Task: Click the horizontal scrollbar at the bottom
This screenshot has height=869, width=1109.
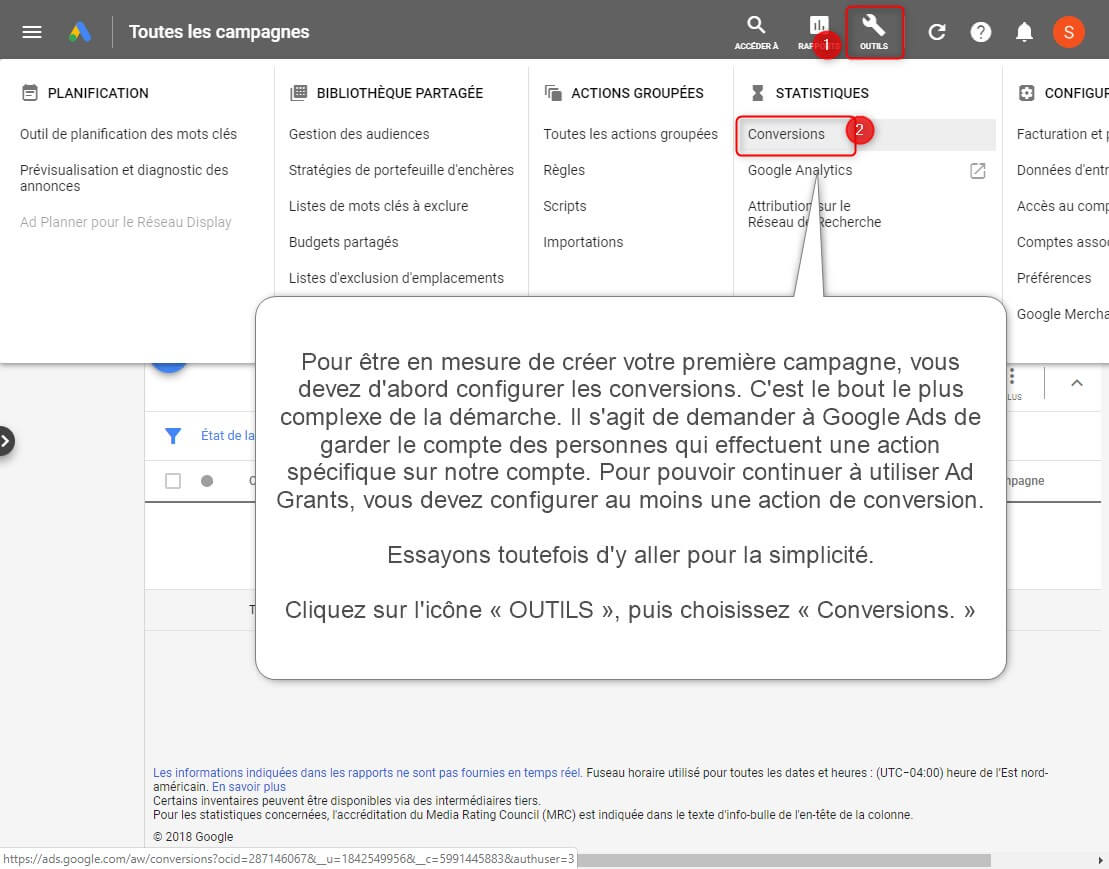Action: (x=784, y=860)
